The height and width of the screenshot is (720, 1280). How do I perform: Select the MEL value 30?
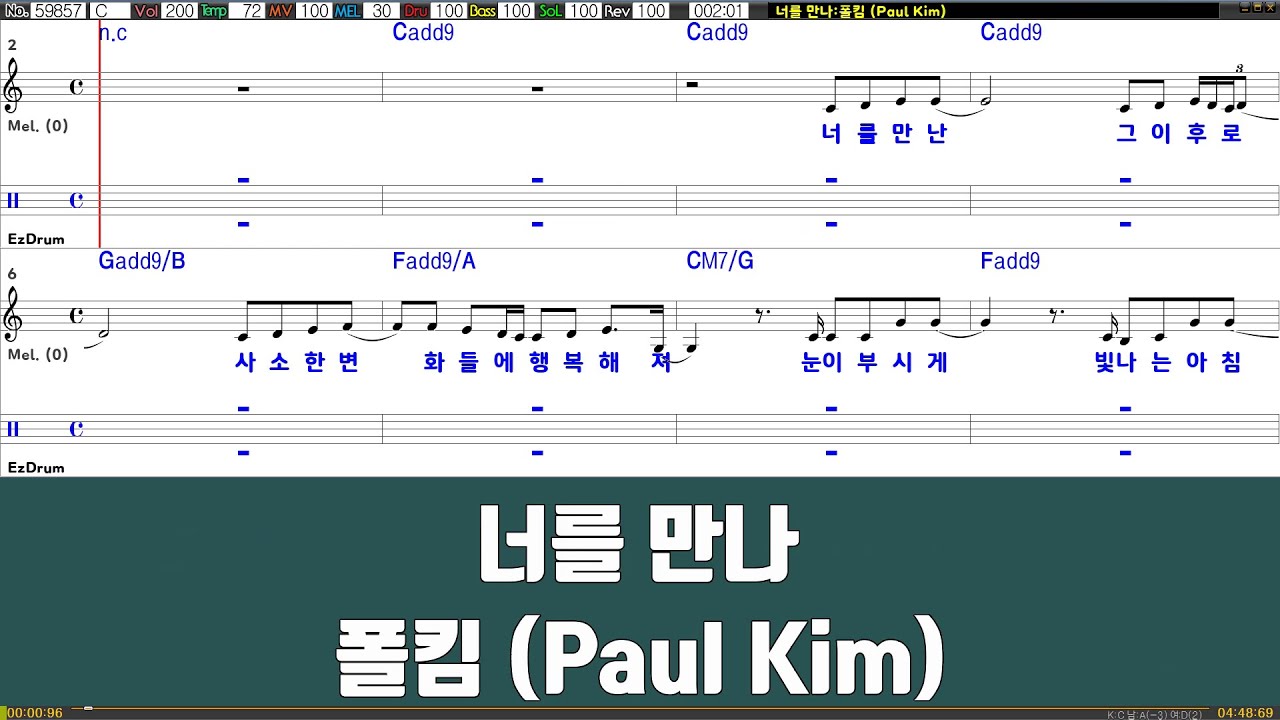coord(381,11)
